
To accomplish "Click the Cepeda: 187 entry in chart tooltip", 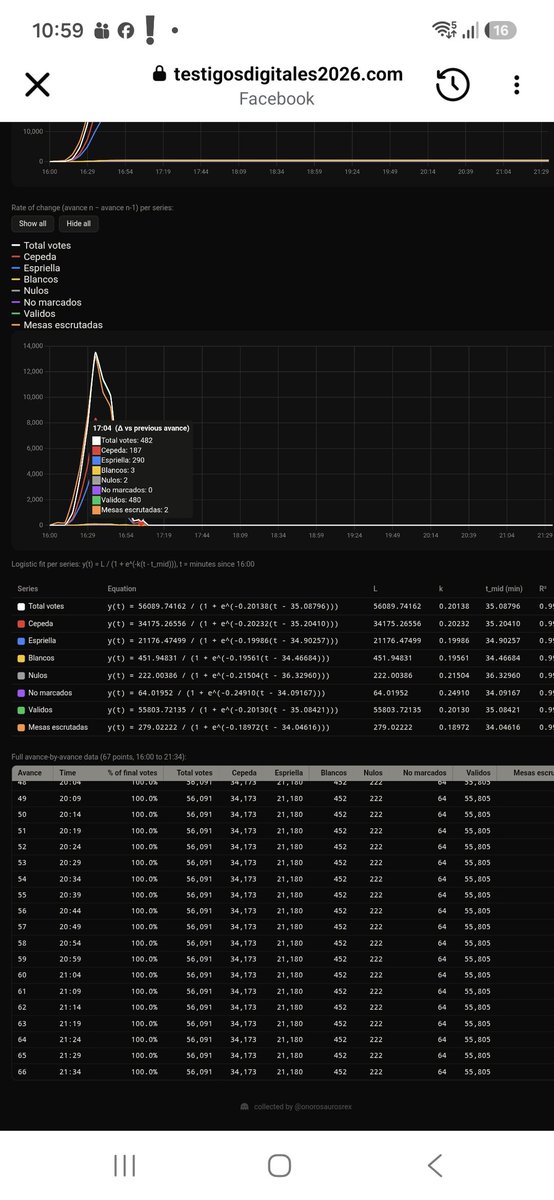I will 119,450.
